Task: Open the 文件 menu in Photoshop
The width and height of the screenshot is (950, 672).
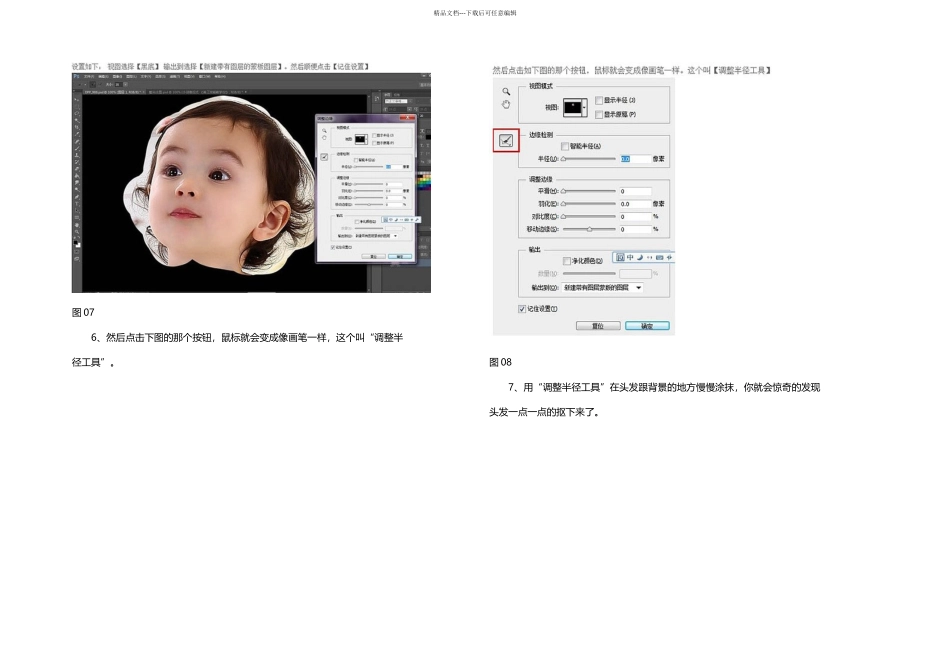Action: tap(89, 76)
